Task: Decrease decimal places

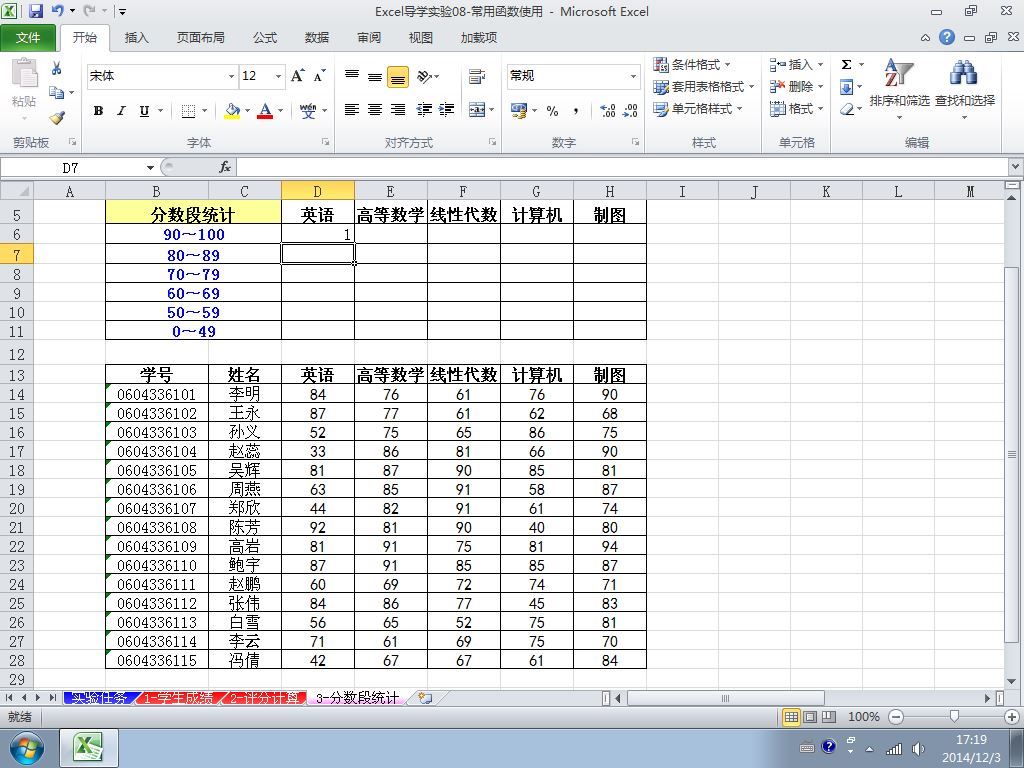Action: point(630,111)
